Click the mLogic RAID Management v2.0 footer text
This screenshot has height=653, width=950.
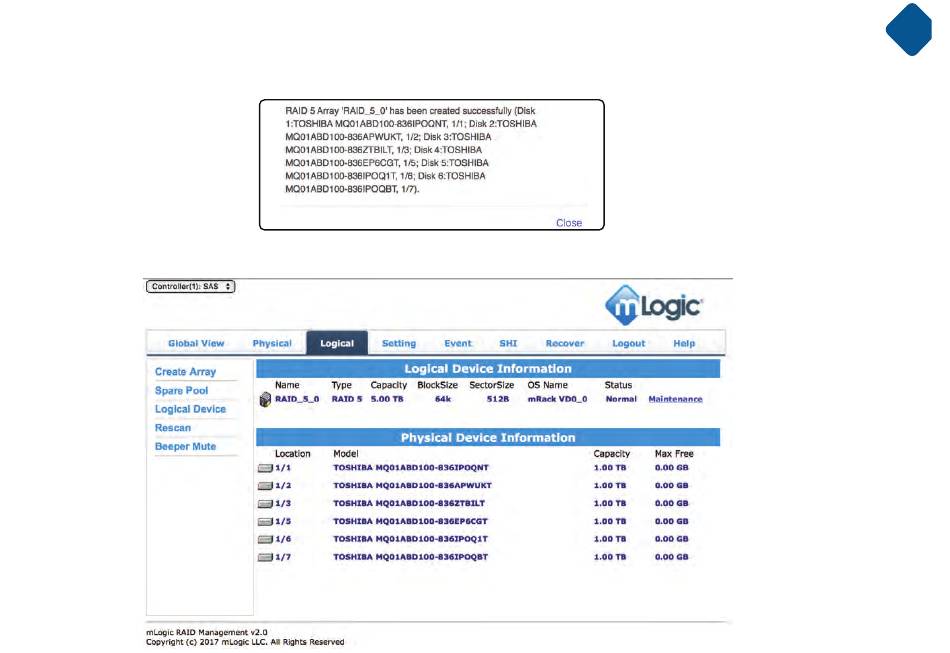[x=207, y=632]
